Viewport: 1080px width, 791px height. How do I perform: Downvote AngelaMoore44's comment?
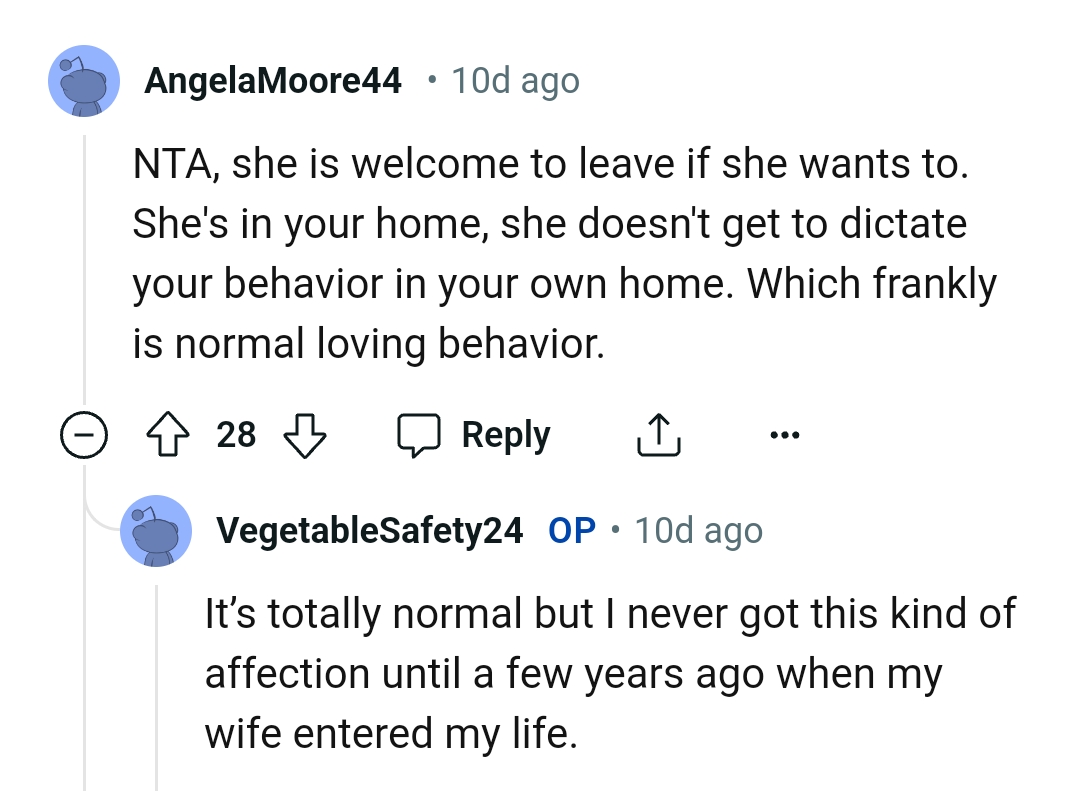(x=304, y=436)
